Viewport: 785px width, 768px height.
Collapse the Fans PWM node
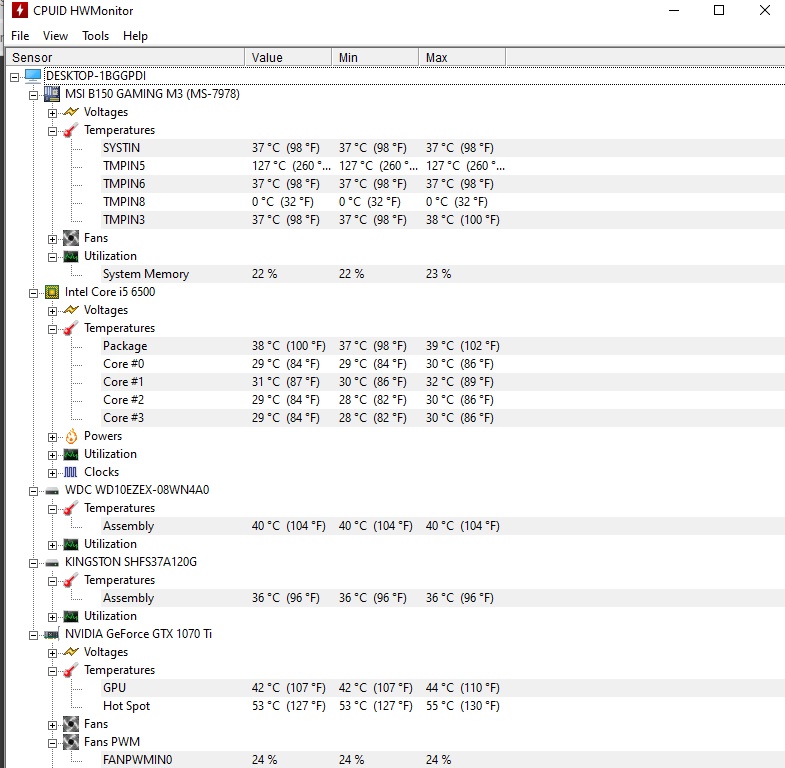(x=53, y=743)
